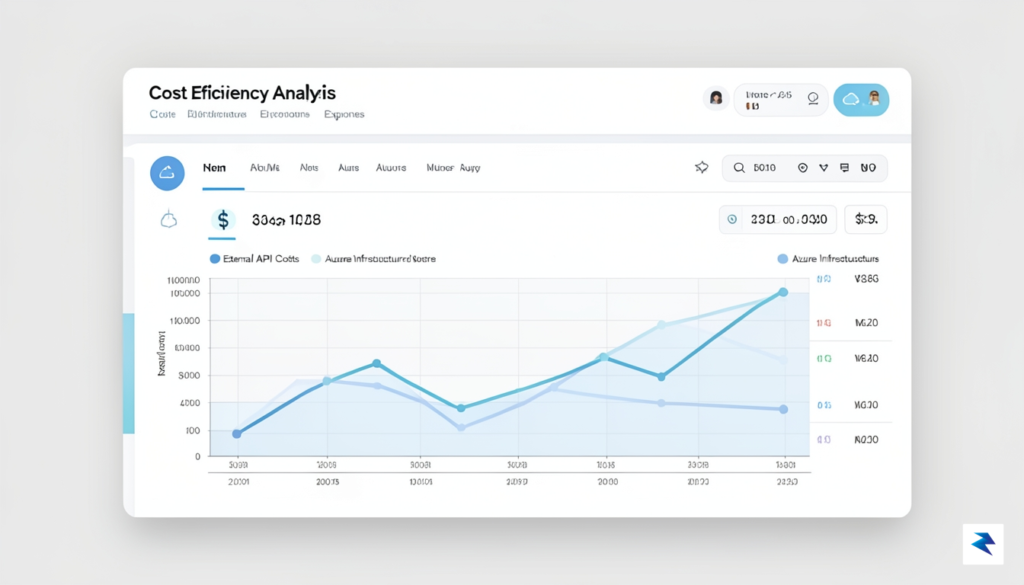Screen dimensions: 1024x585
Task: Click the outlined cloud icon below the logo
Action: click(x=168, y=220)
